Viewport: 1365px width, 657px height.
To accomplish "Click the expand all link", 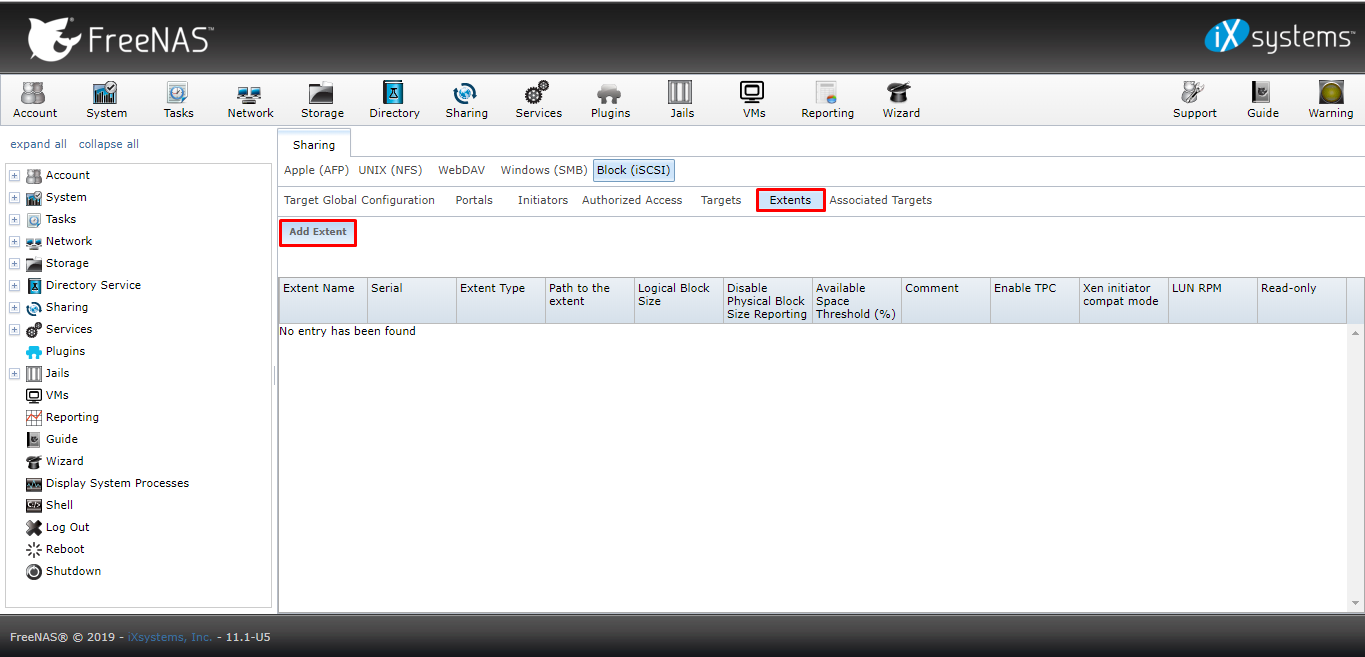I will [39, 144].
